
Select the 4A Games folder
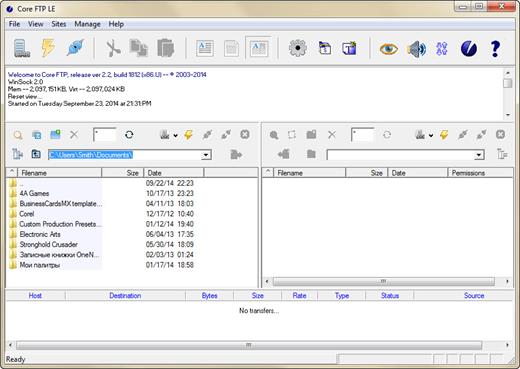click(34, 193)
